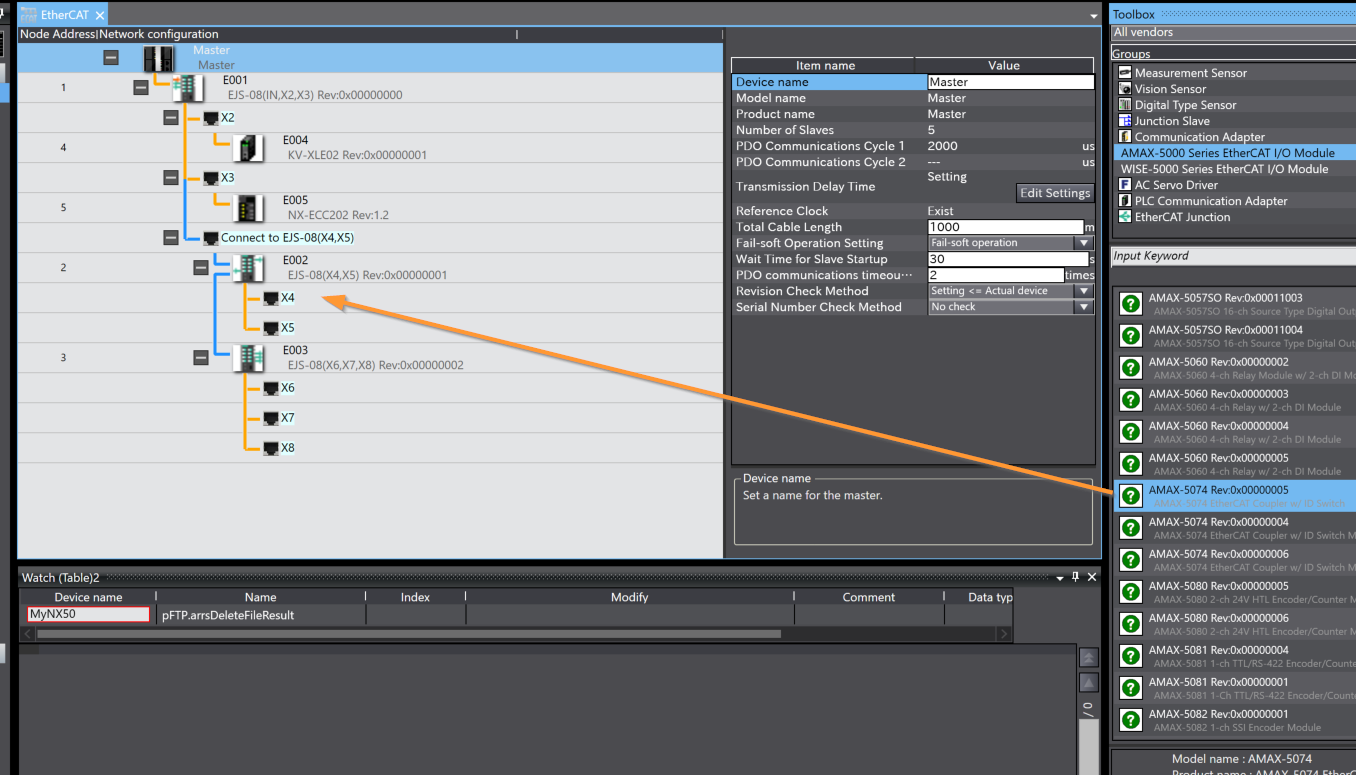Open Revision Check Method dropdown
Screen dimensions: 1356x775
[x=1083, y=291]
